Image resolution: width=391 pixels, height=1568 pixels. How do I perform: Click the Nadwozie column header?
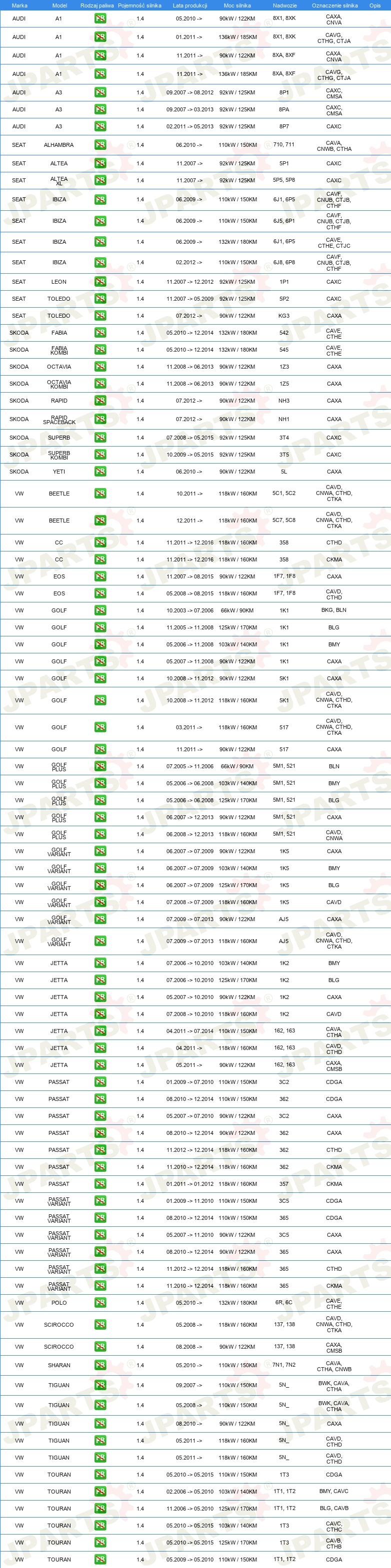[x=284, y=5]
